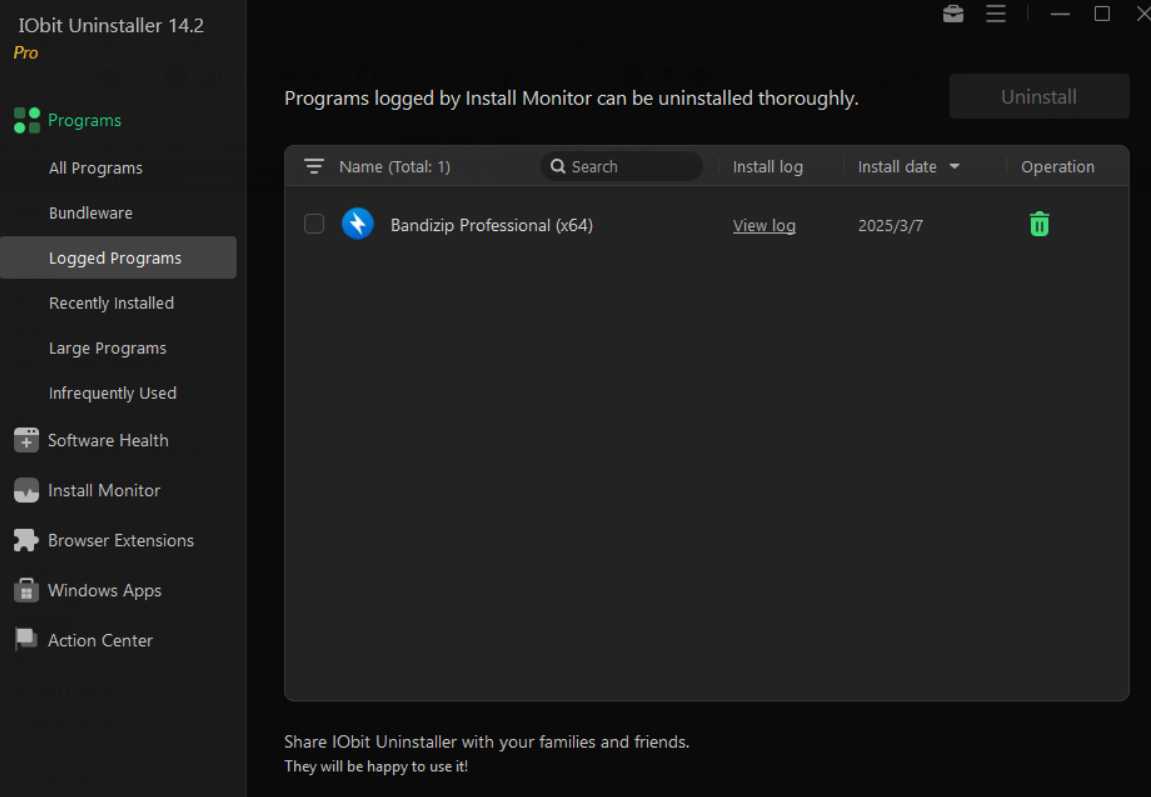Click Share IObit Uninstaller text
1151x797 pixels.
[x=487, y=742]
